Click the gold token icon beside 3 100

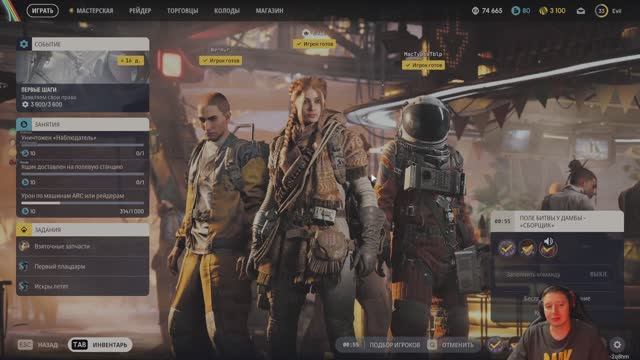point(543,11)
